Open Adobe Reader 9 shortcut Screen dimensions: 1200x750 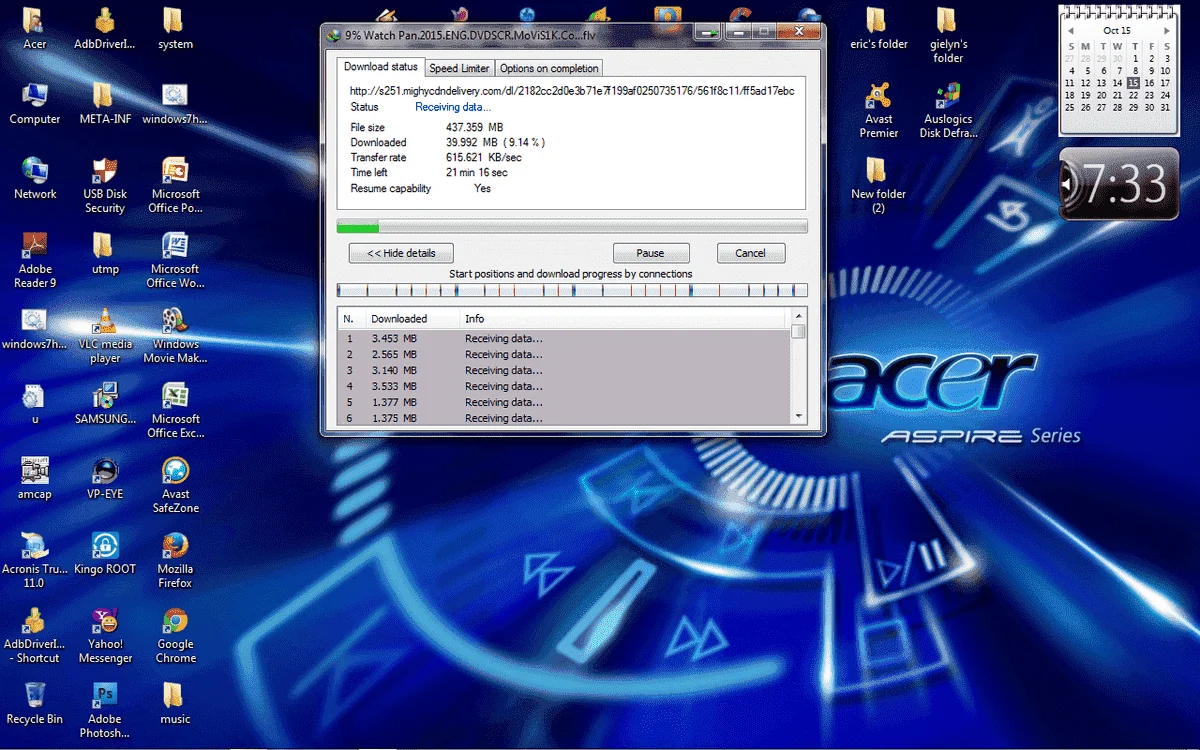pyautogui.click(x=34, y=261)
